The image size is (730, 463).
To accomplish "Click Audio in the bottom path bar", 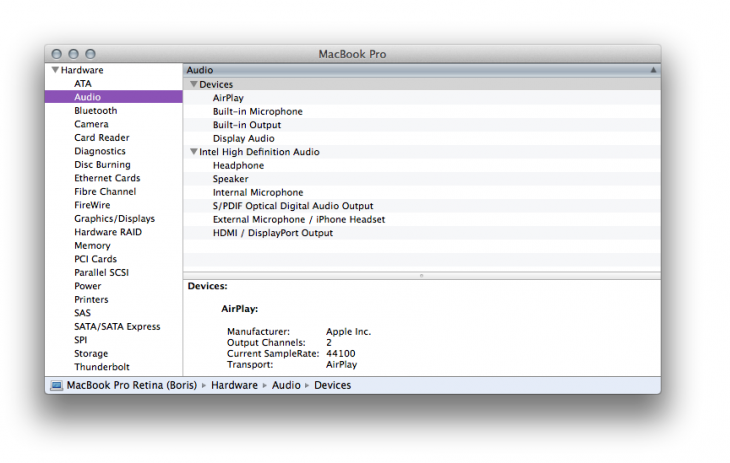I will [x=286, y=385].
